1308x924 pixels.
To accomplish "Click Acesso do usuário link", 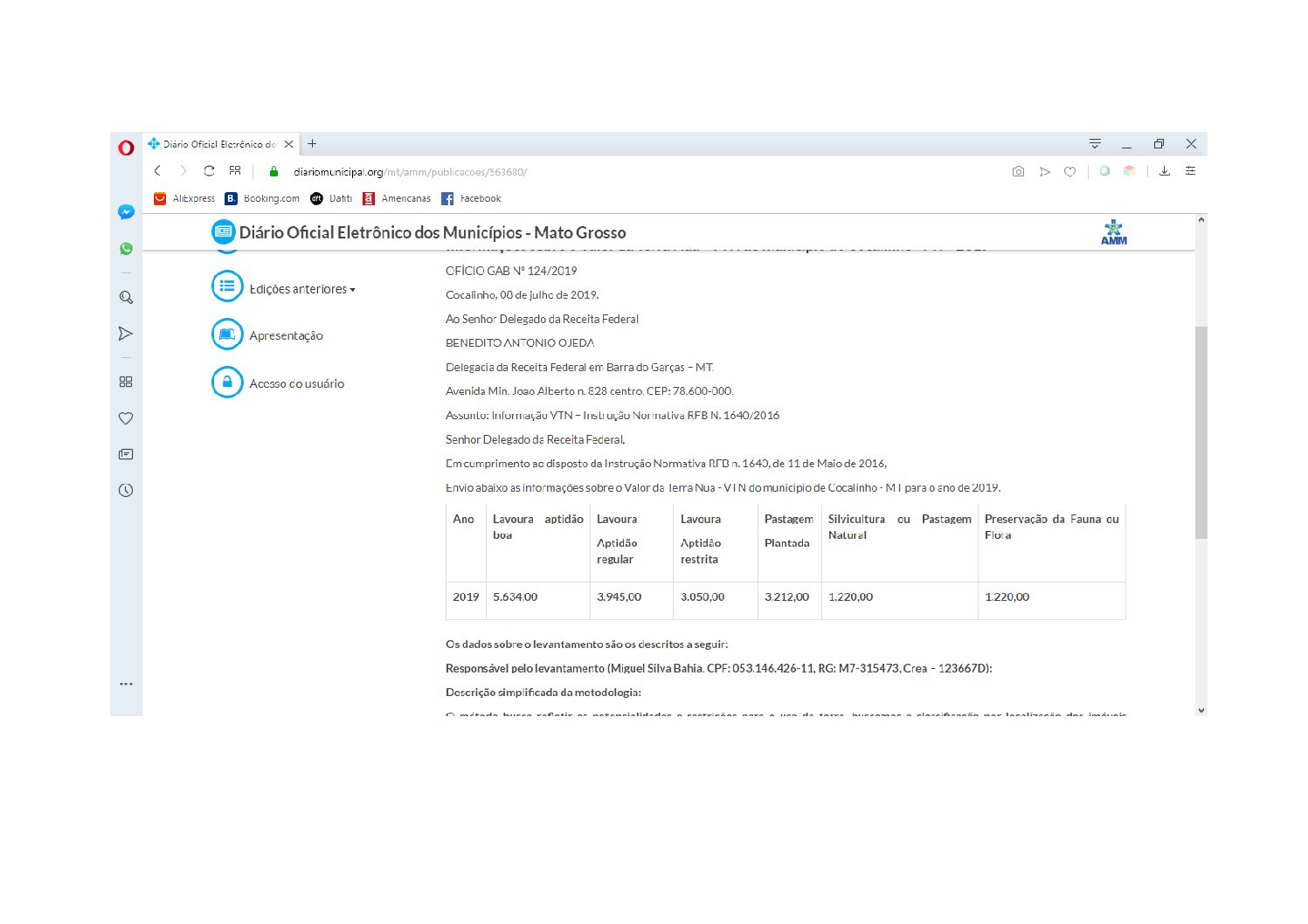I will (296, 383).
